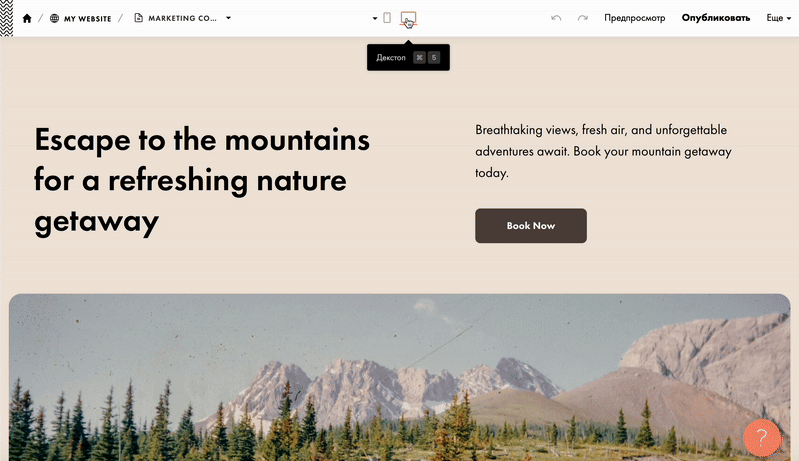
Task: Expand the Marketing Co... page dropdown
Action: pos(228,18)
